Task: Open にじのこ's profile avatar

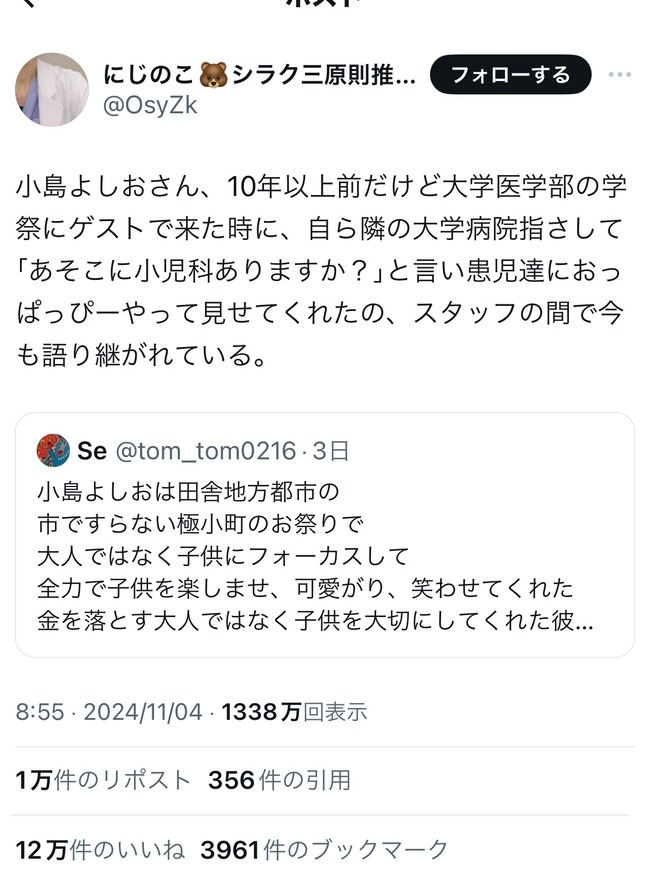Action: tap(52, 89)
